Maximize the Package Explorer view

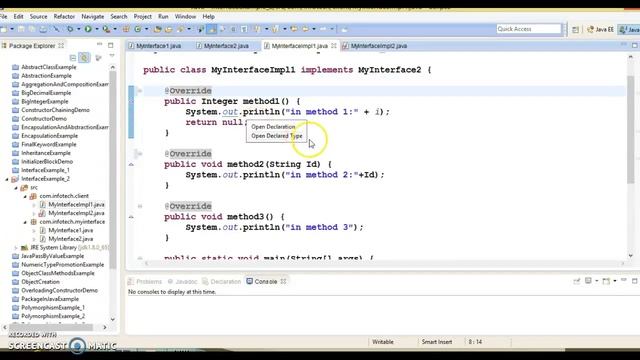(111, 45)
